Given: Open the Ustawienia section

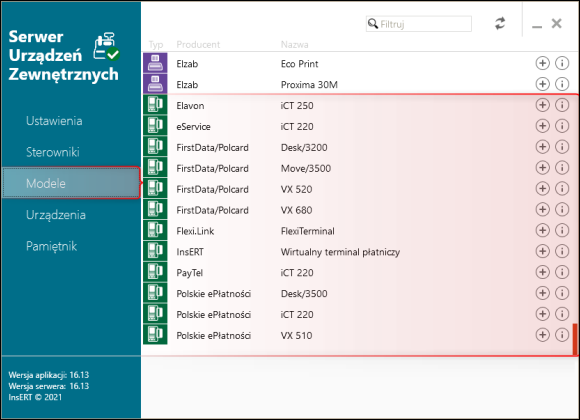Looking at the screenshot, I should point(54,121).
